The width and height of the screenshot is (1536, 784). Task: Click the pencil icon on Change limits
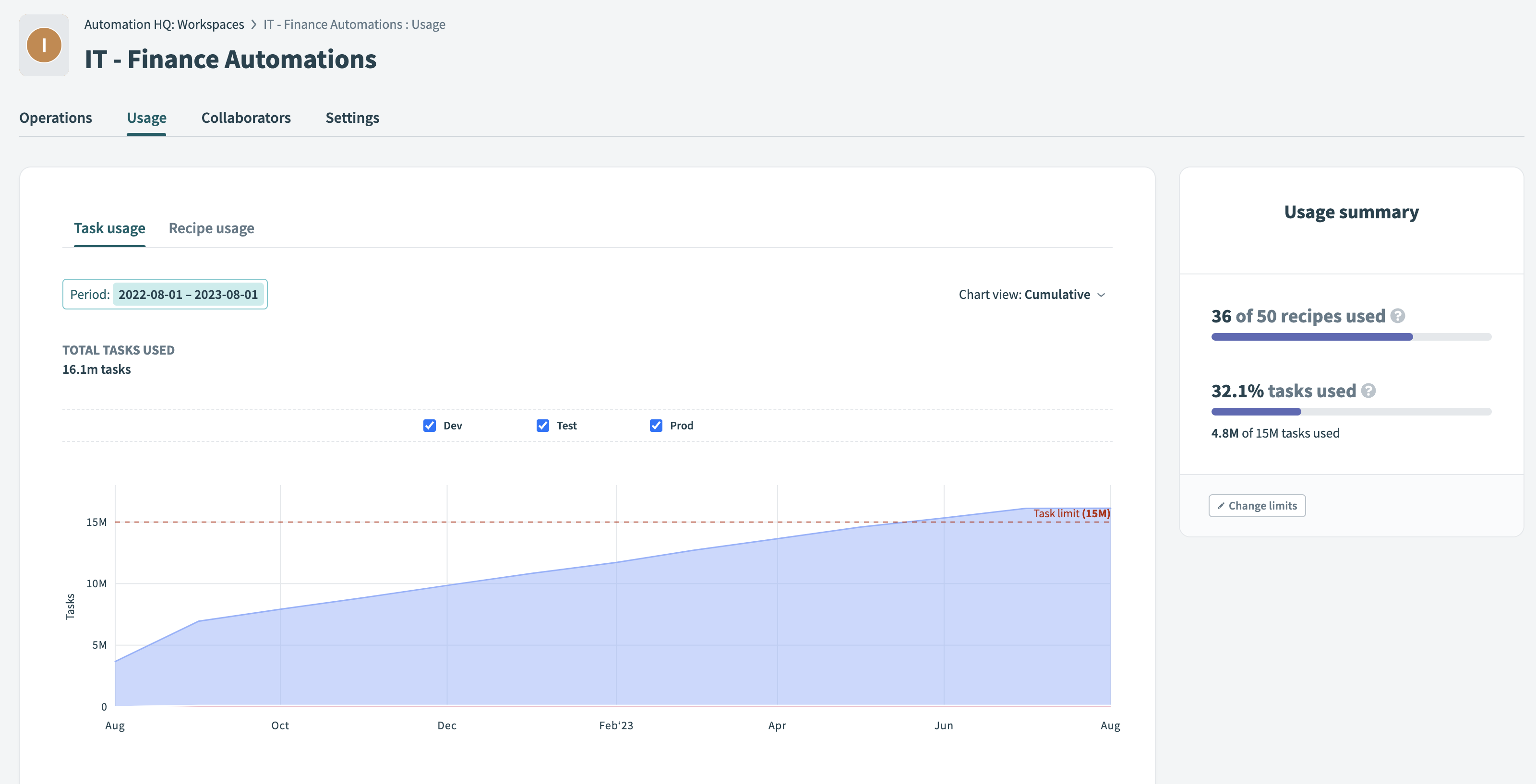point(1221,506)
